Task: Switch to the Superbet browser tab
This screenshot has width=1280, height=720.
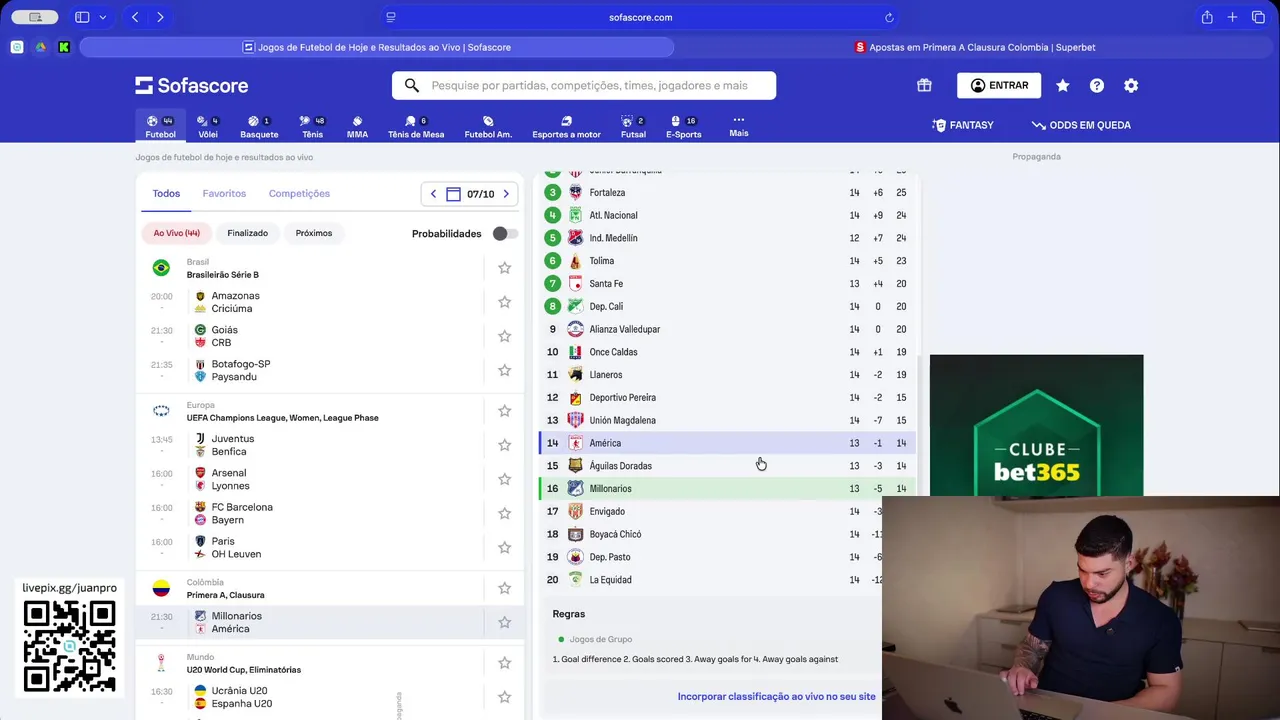Action: coord(974,47)
